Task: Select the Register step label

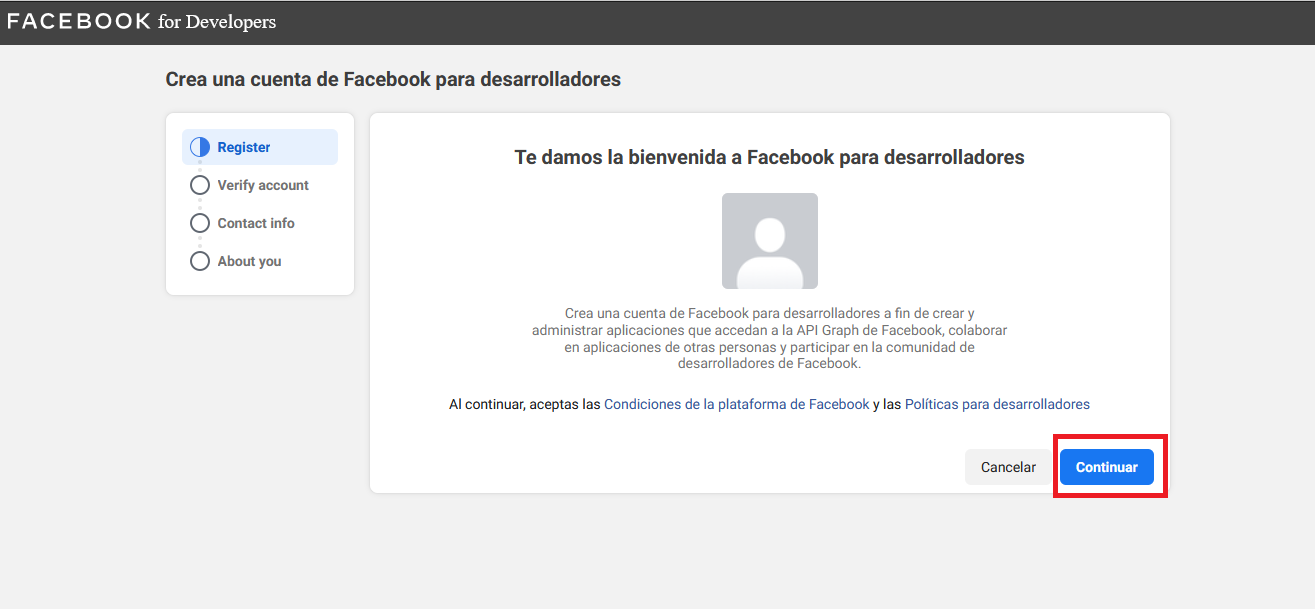Action: click(x=244, y=147)
